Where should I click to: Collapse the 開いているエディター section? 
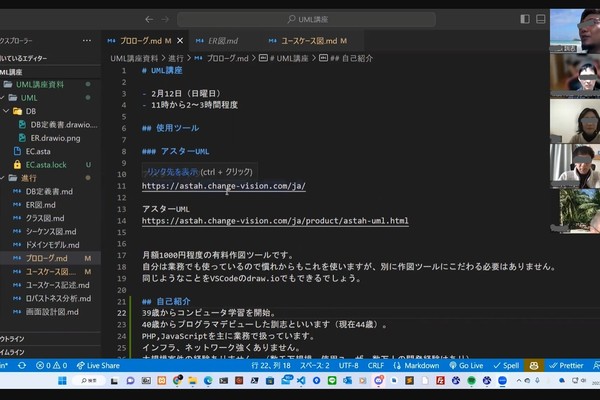click(x=24, y=58)
